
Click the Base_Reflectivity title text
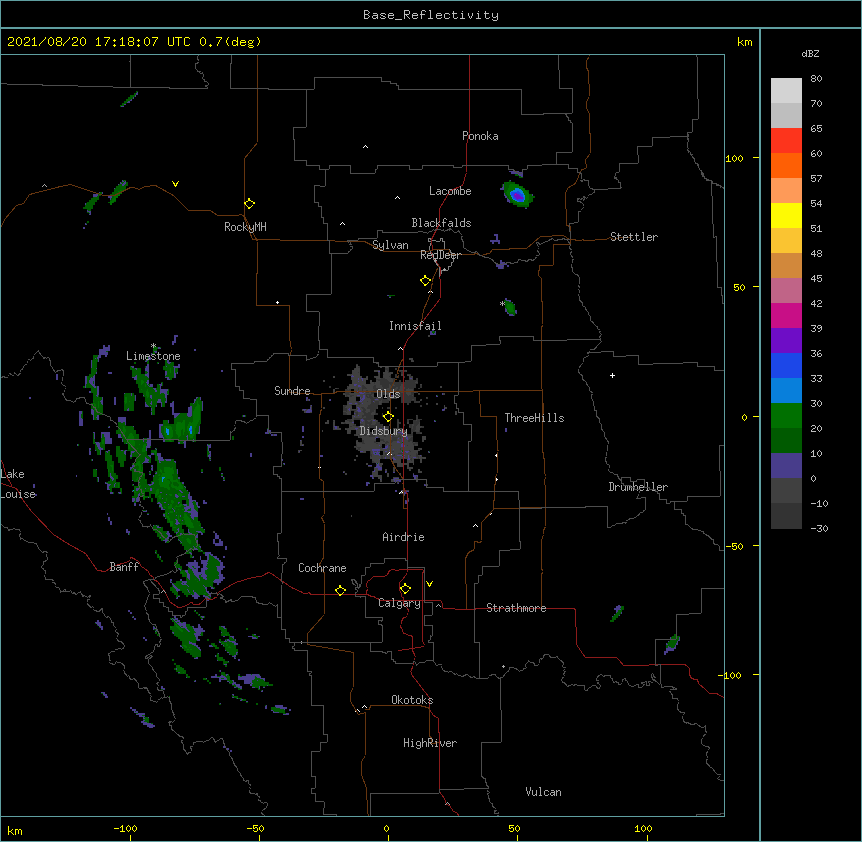pyautogui.click(x=431, y=15)
